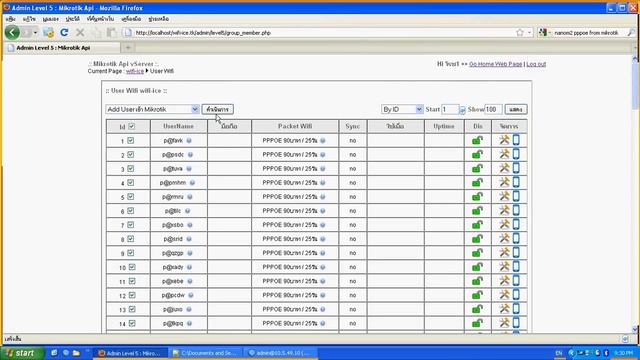The width and height of the screenshot is (640, 360).
Task: Click the green unlock icon in row 3
Action: (x=477, y=169)
